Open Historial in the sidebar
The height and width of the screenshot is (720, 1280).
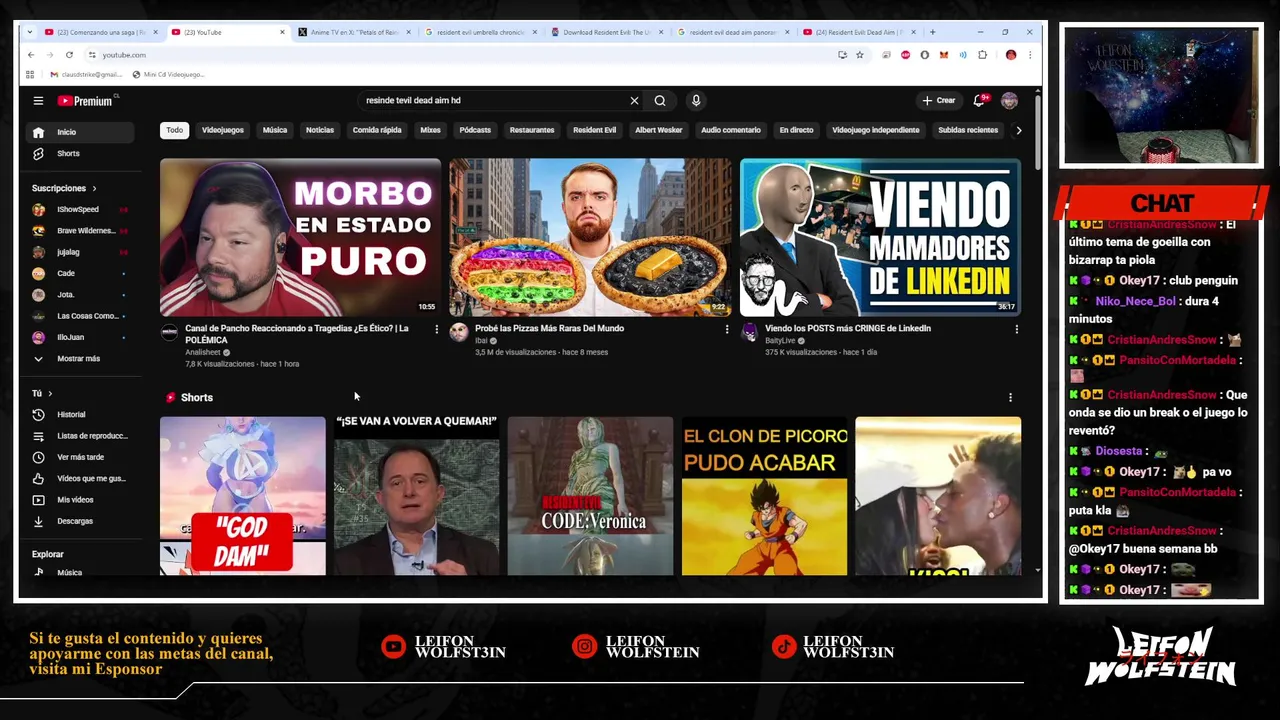[80, 414]
